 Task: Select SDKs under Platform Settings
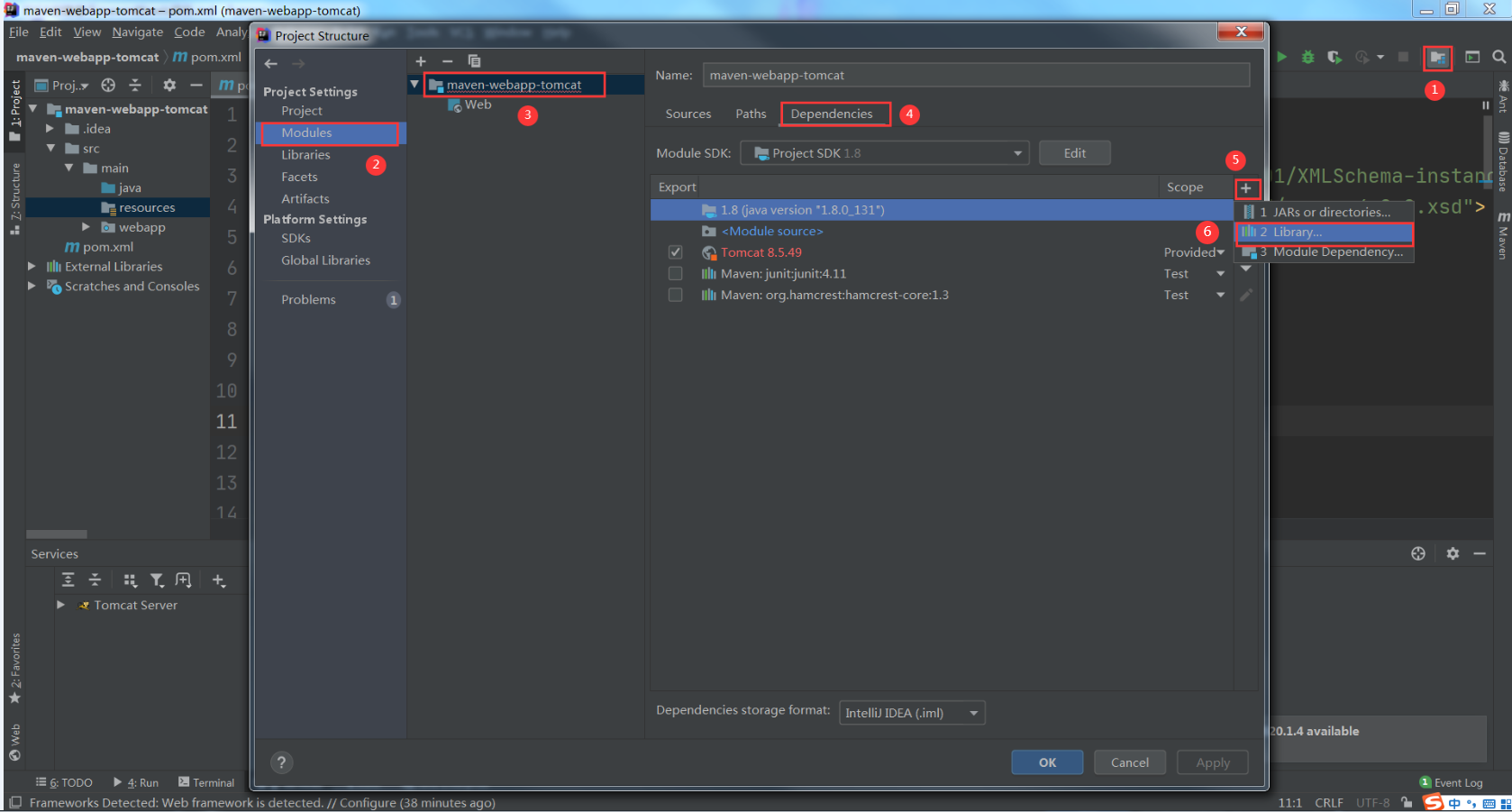point(296,239)
